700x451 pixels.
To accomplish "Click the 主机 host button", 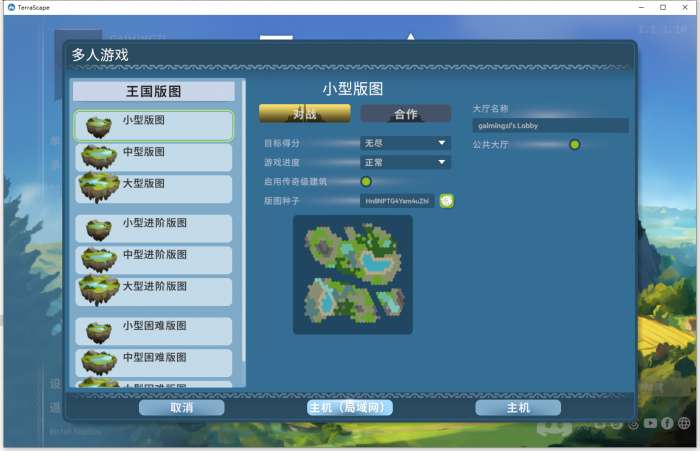I will (x=518, y=408).
